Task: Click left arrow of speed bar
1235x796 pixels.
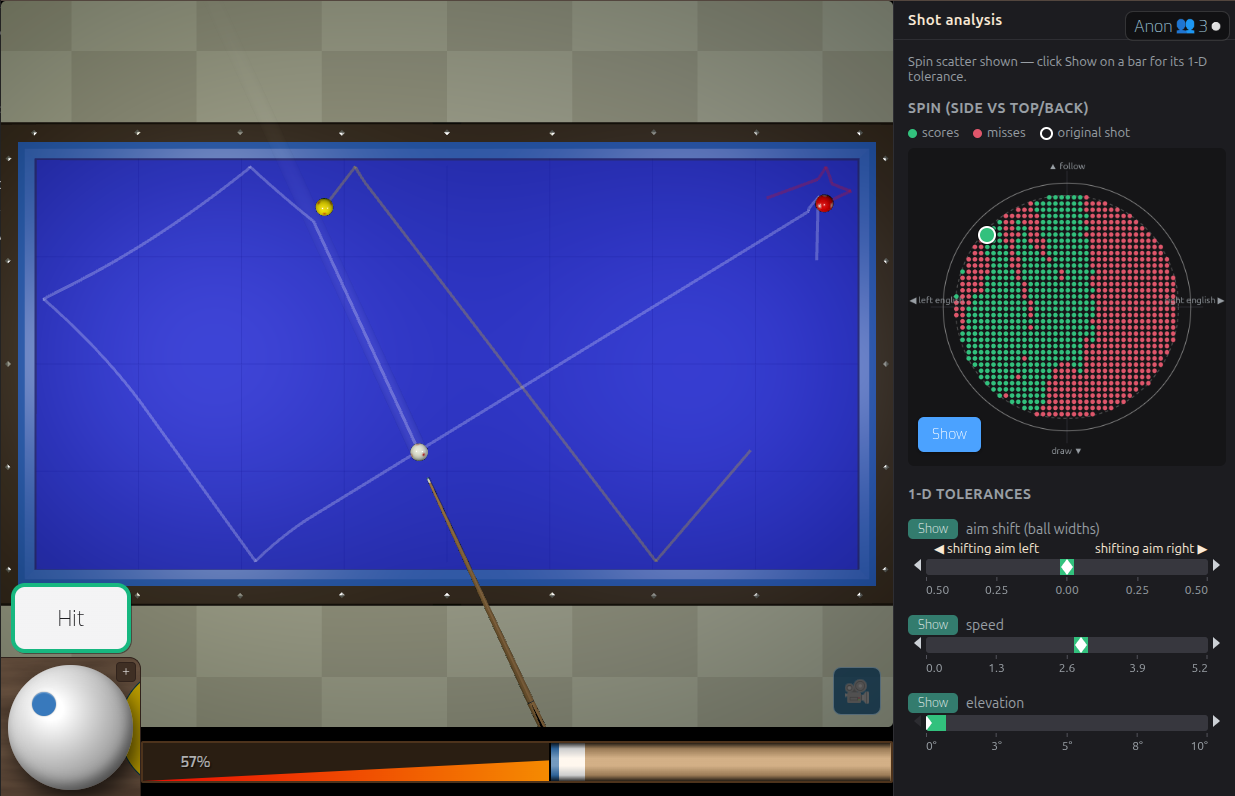Action: point(918,644)
